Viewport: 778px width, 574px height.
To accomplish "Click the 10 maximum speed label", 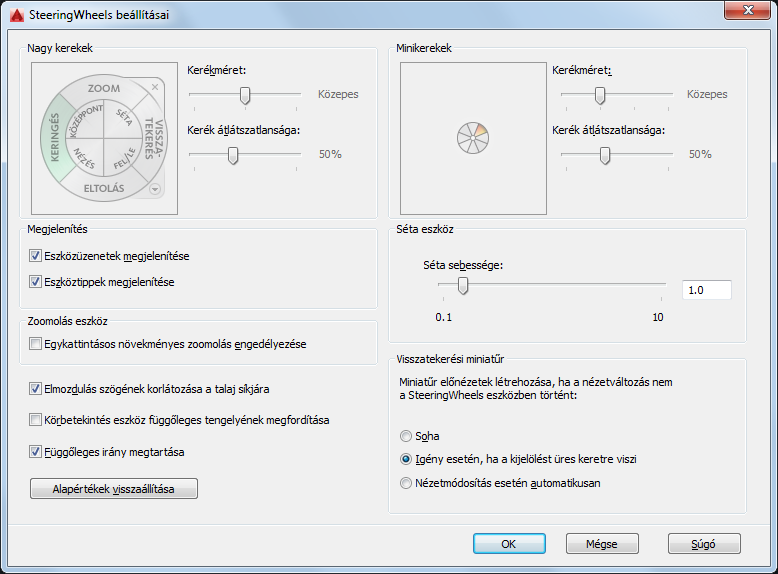I will [658, 318].
